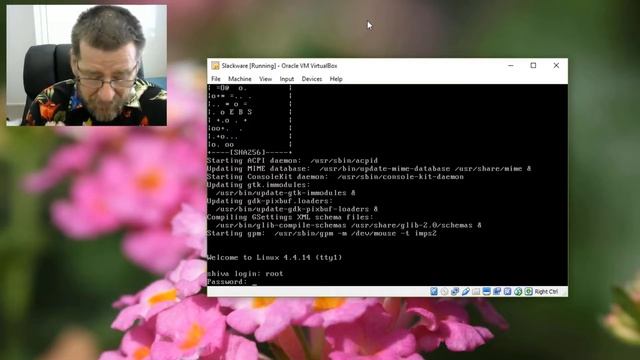Click the optical disc icon in status bar
640x360 pixels.
(444, 291)
